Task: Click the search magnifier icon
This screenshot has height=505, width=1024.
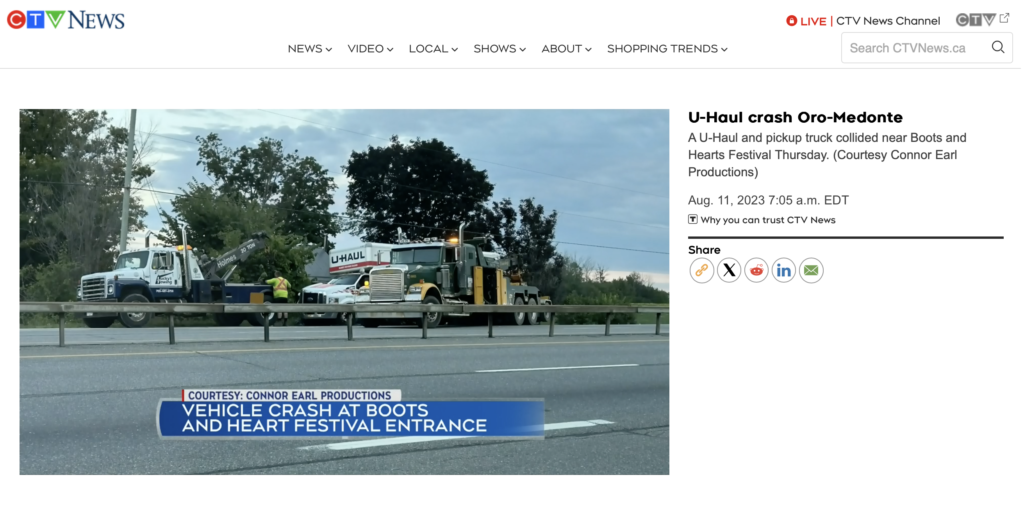Action: [998, 47]
